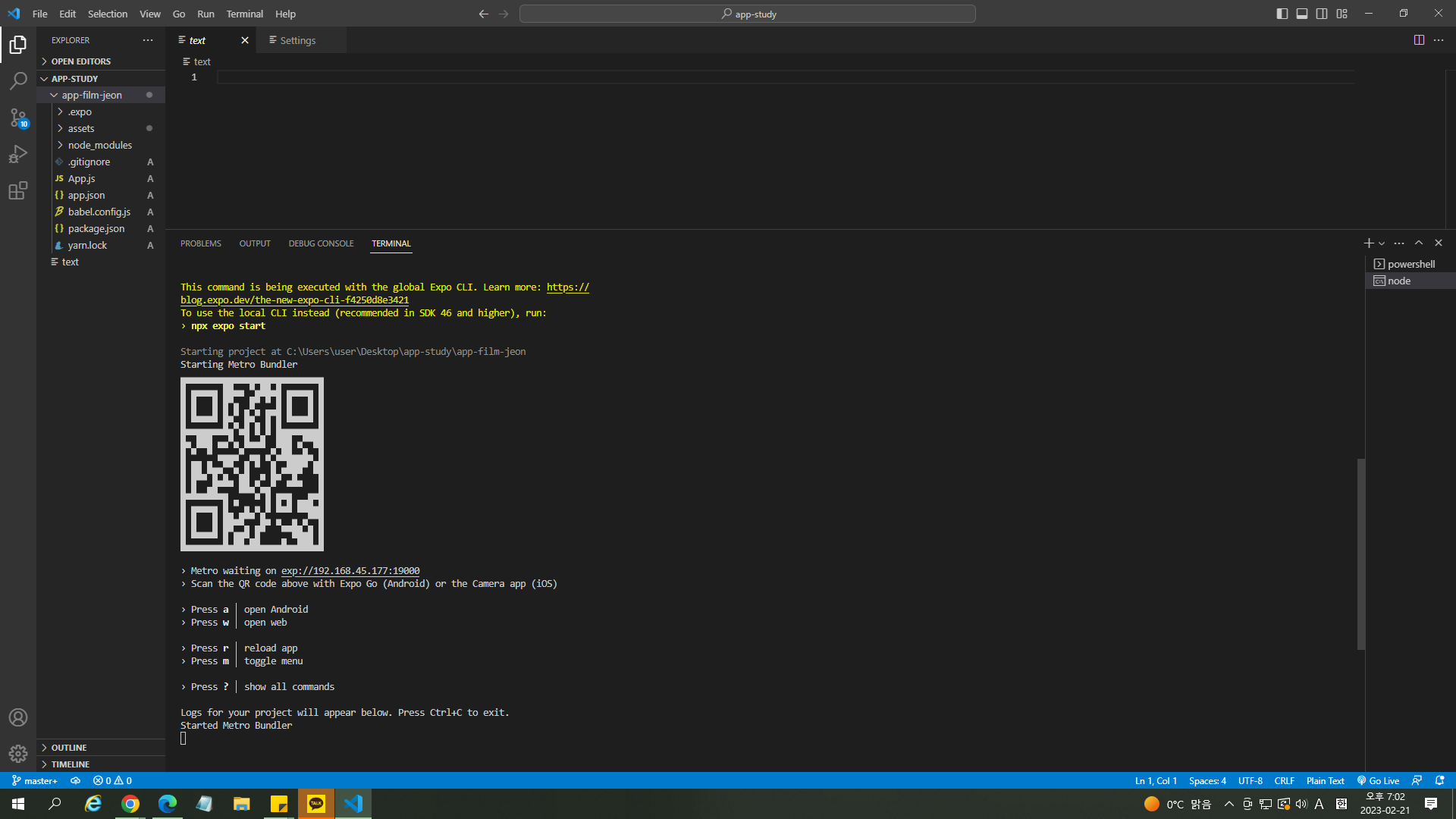1456x819 pixels.
Task: Go back using the navigation arrow
Action: tap(484, 14)
